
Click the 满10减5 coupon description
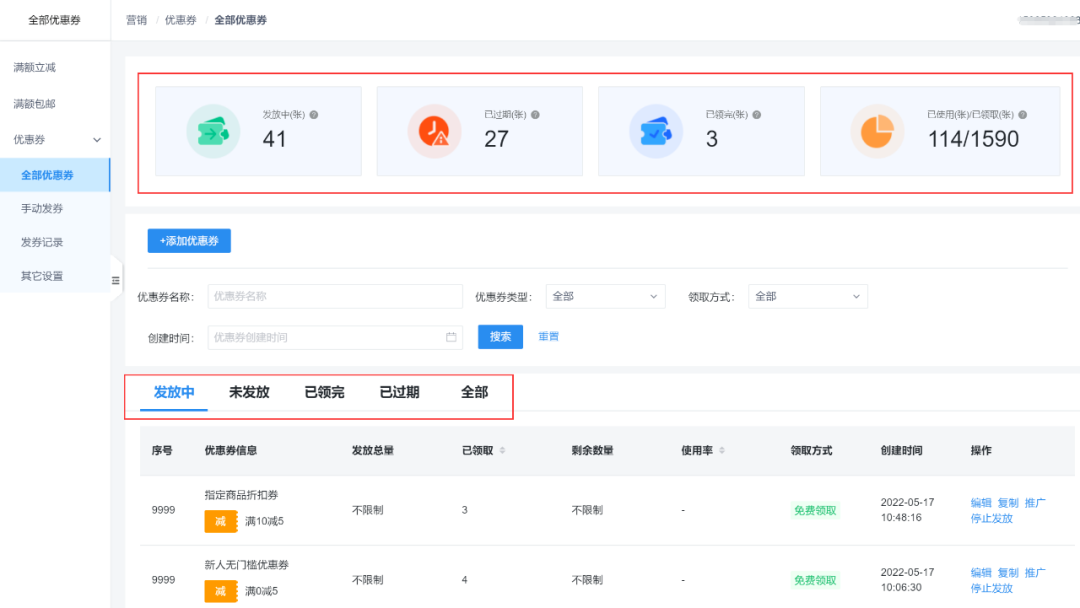[264, 521]
